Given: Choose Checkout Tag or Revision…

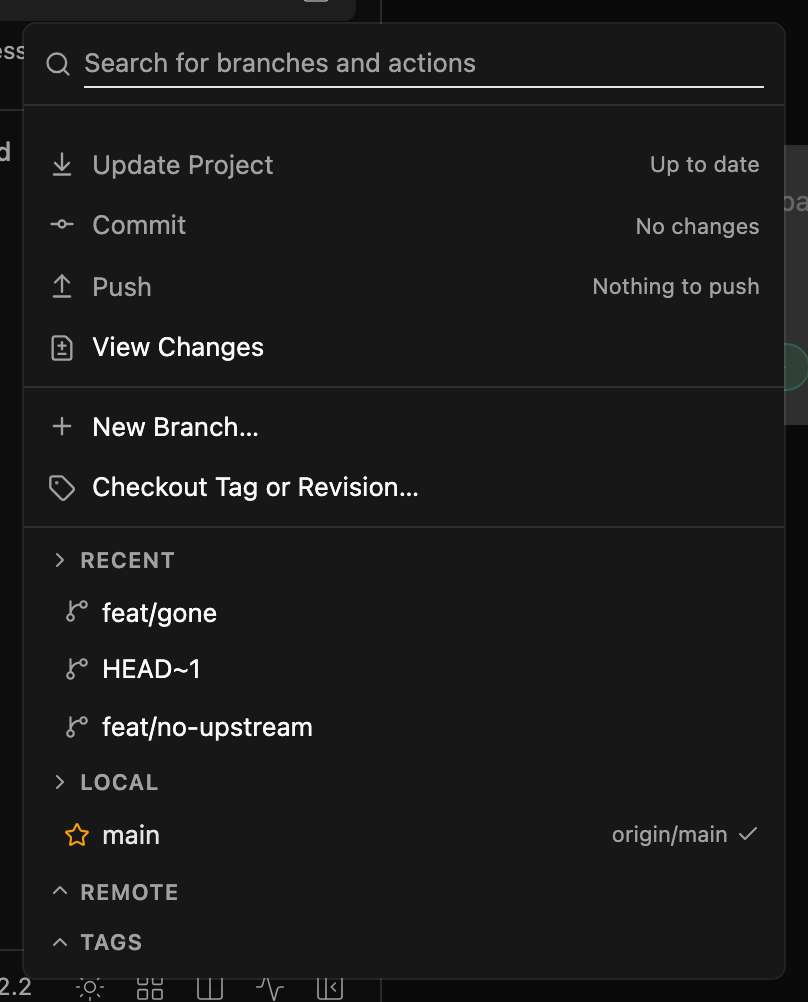Looking at the screenshot, I should click(x=404, y=488).
